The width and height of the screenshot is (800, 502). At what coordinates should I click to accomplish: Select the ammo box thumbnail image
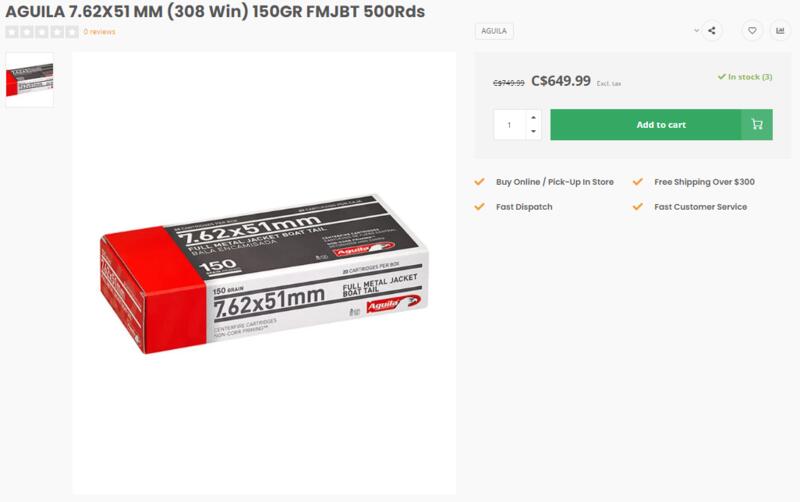[x=30, y=80]
